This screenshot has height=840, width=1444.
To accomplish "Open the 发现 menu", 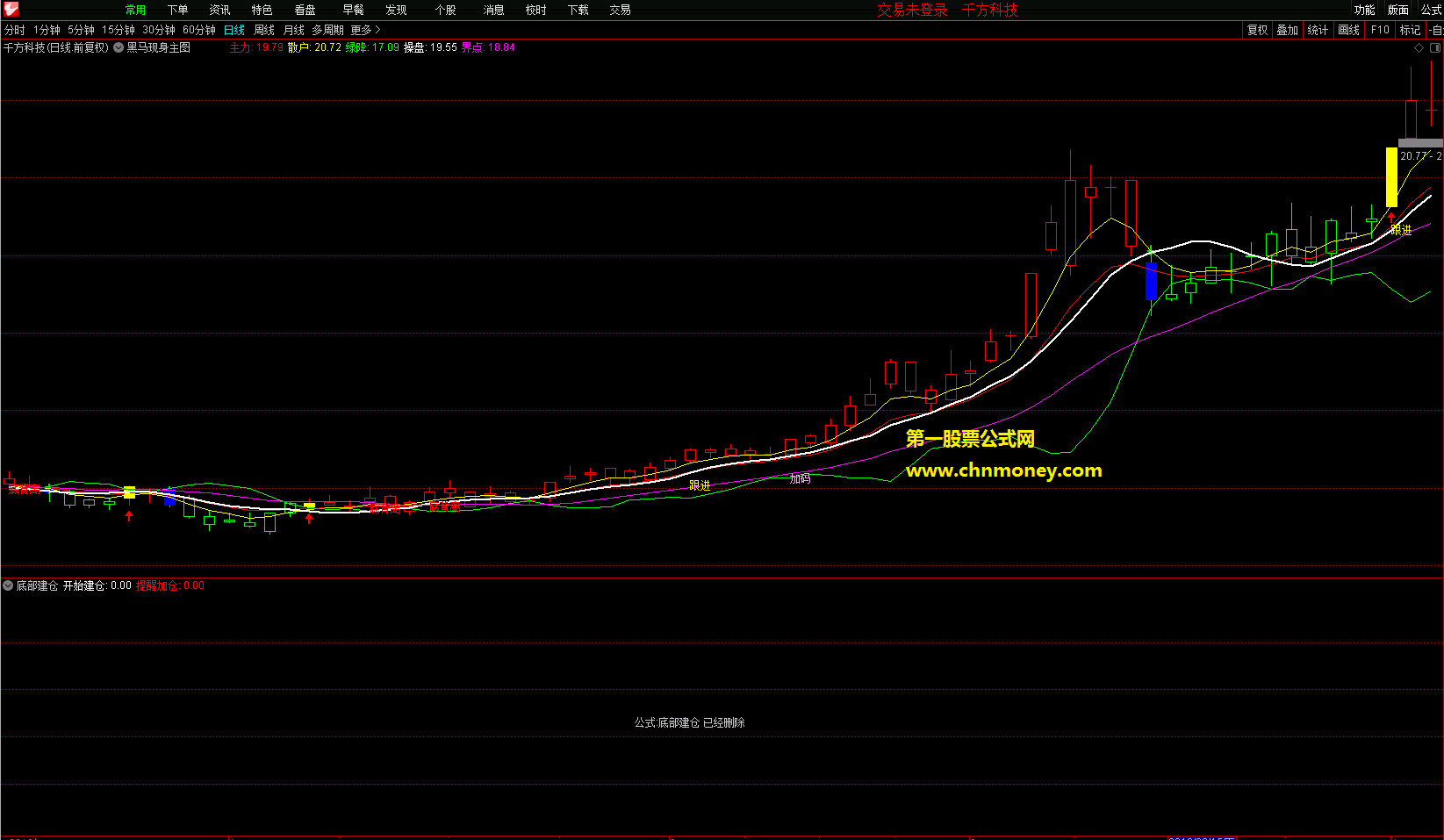I will click(396, 10).
